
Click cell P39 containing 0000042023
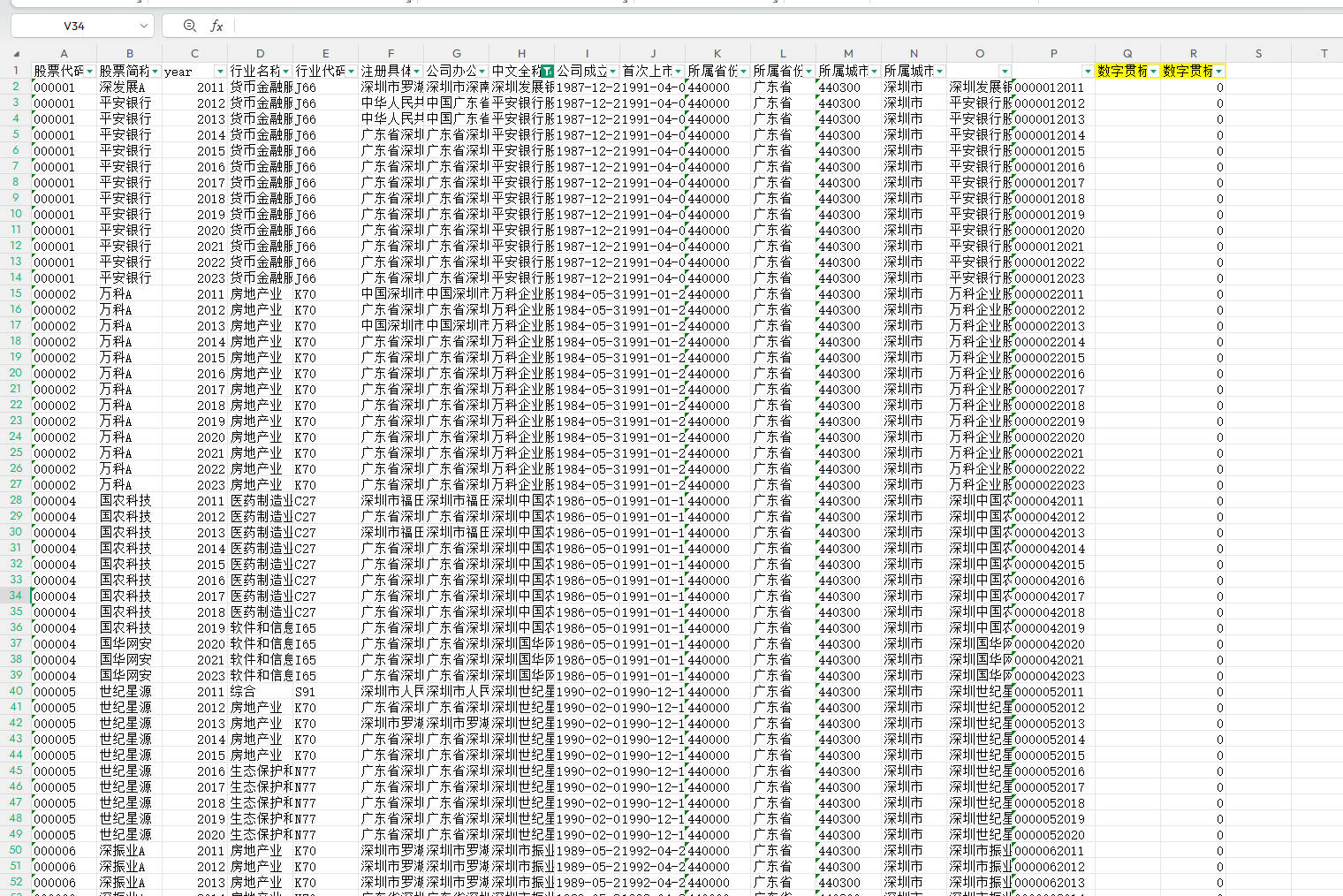[1053, 676]
